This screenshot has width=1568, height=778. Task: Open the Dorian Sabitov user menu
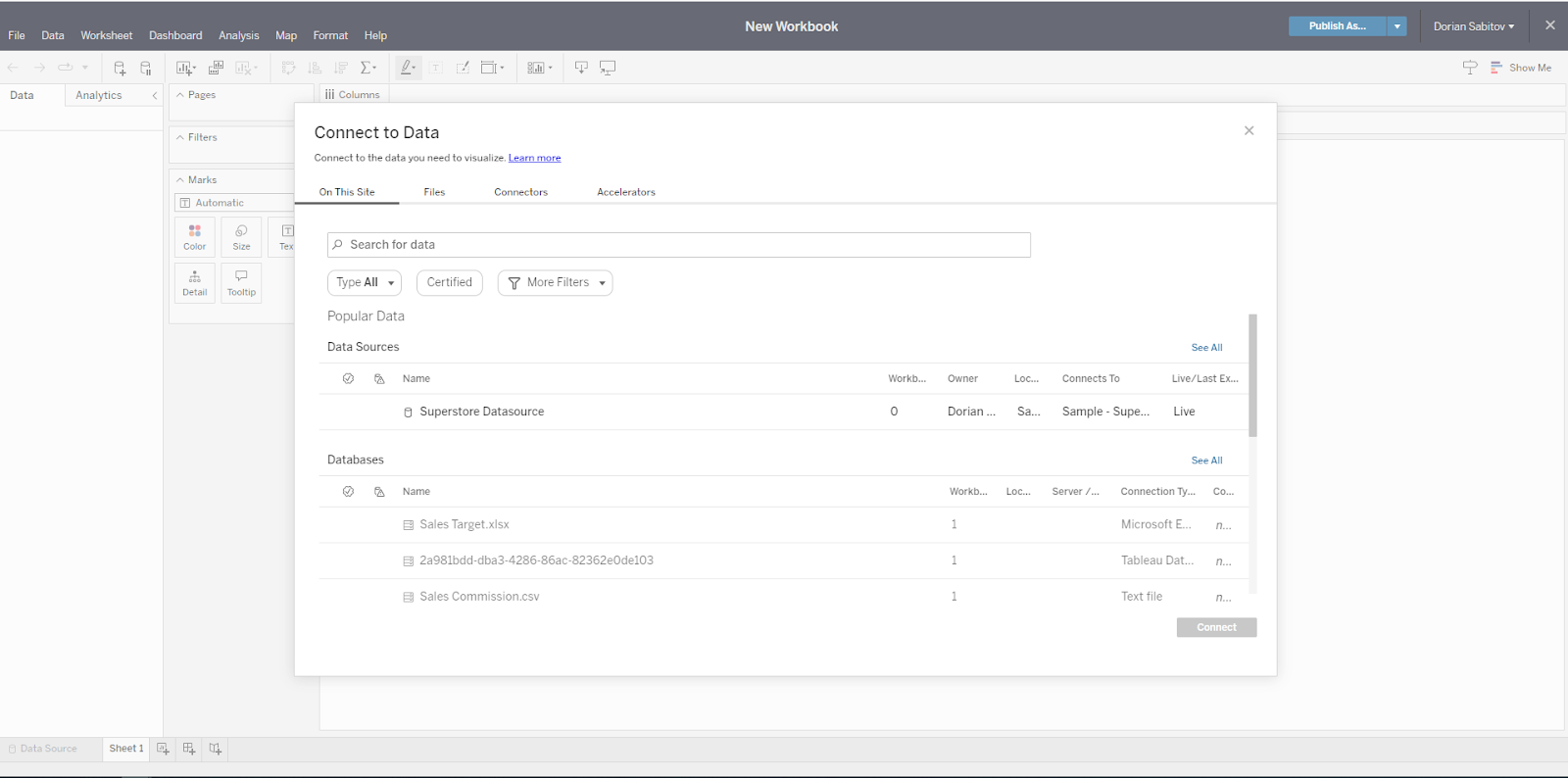pos(1474,26)
